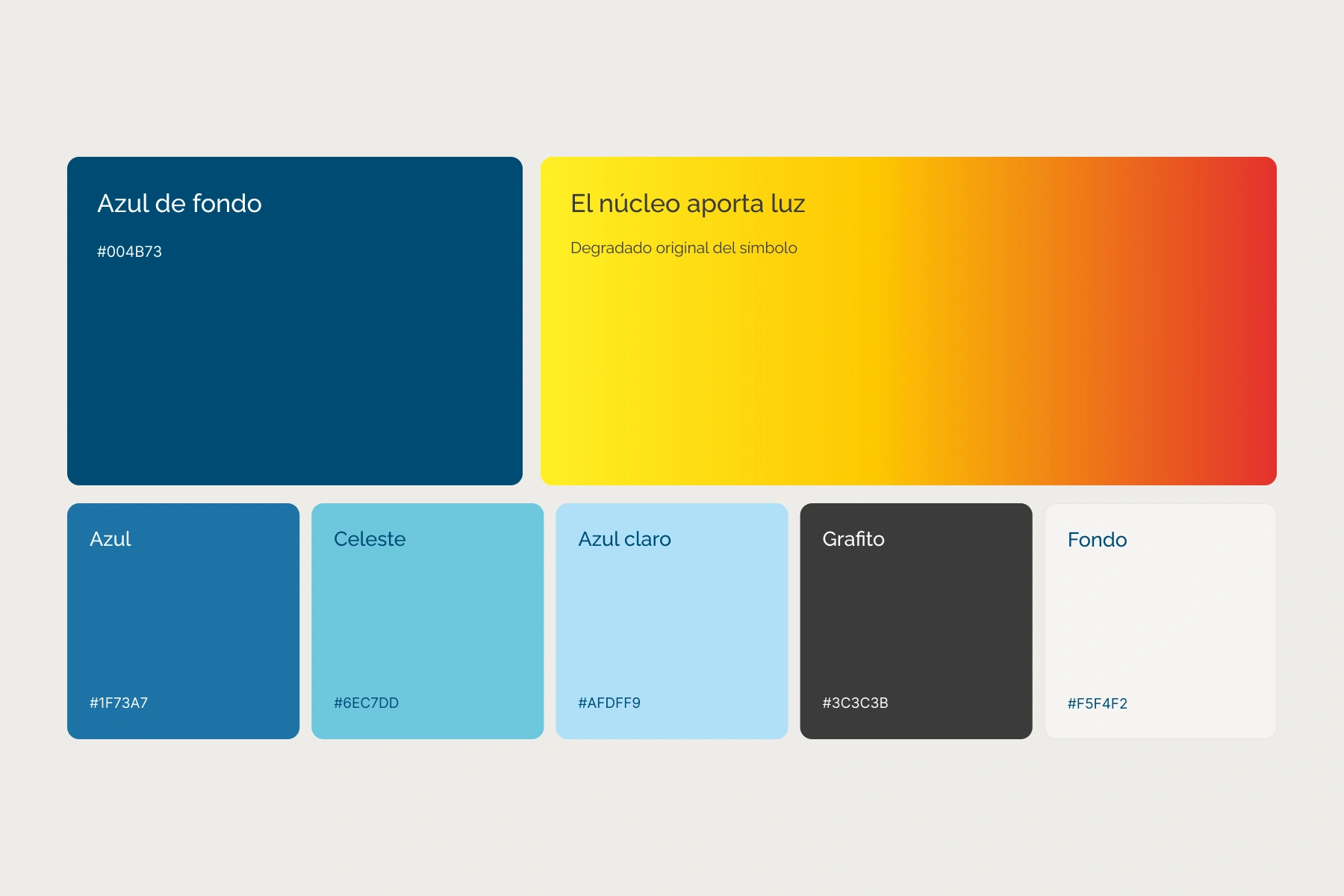This screenshot has height=896, width=1344.
Task: Click the yellow-to-red gradient card
Action: (x=909, y=321)
